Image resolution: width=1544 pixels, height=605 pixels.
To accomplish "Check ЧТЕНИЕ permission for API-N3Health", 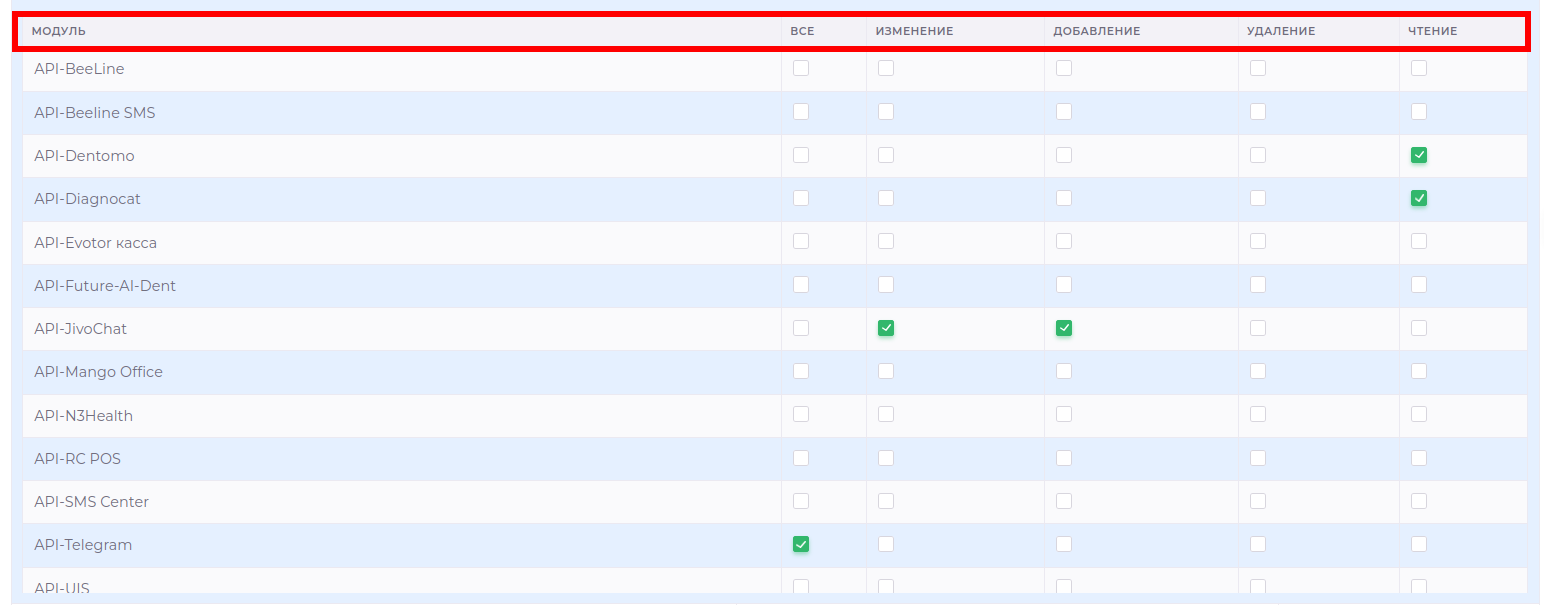I will (1419, 414).
